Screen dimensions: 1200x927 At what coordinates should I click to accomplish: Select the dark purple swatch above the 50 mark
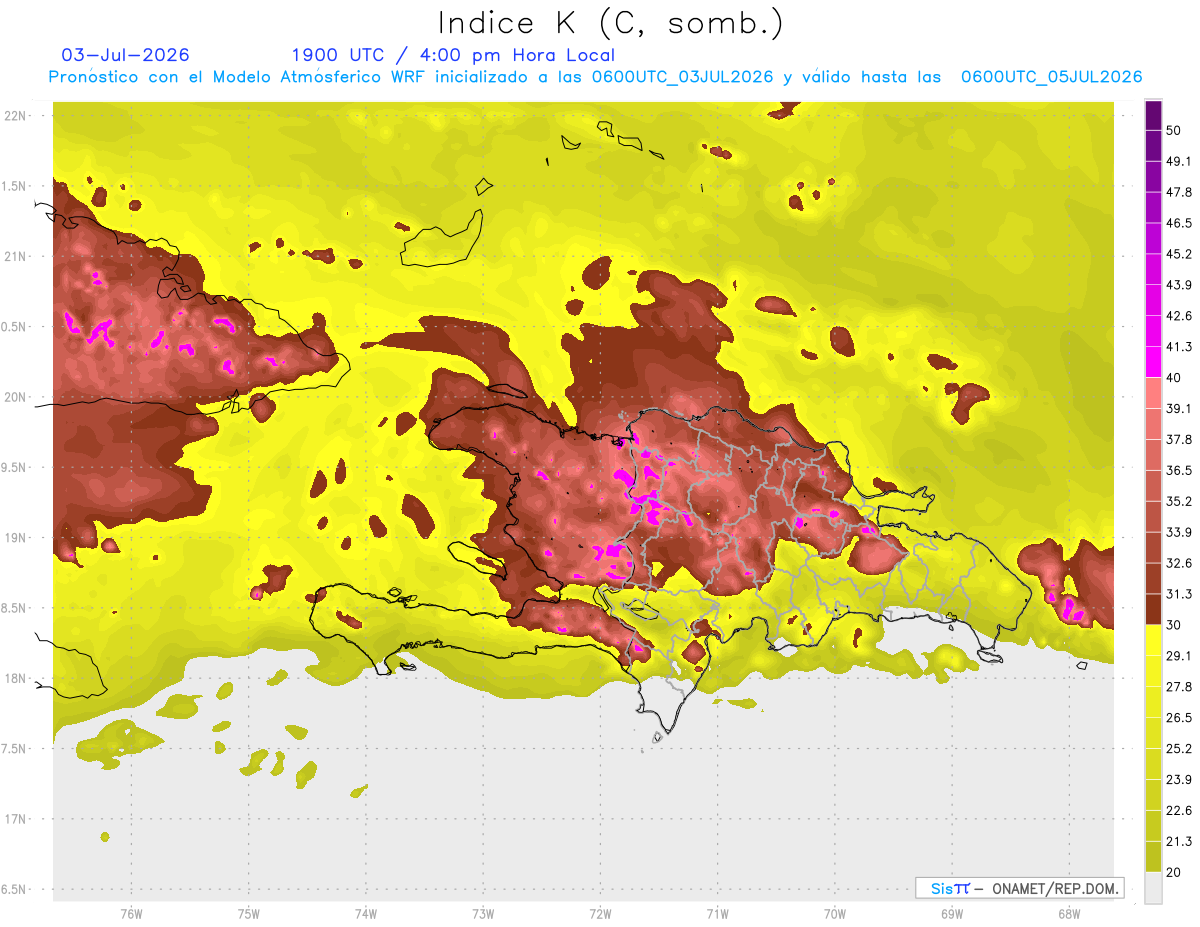point(1153,115)
